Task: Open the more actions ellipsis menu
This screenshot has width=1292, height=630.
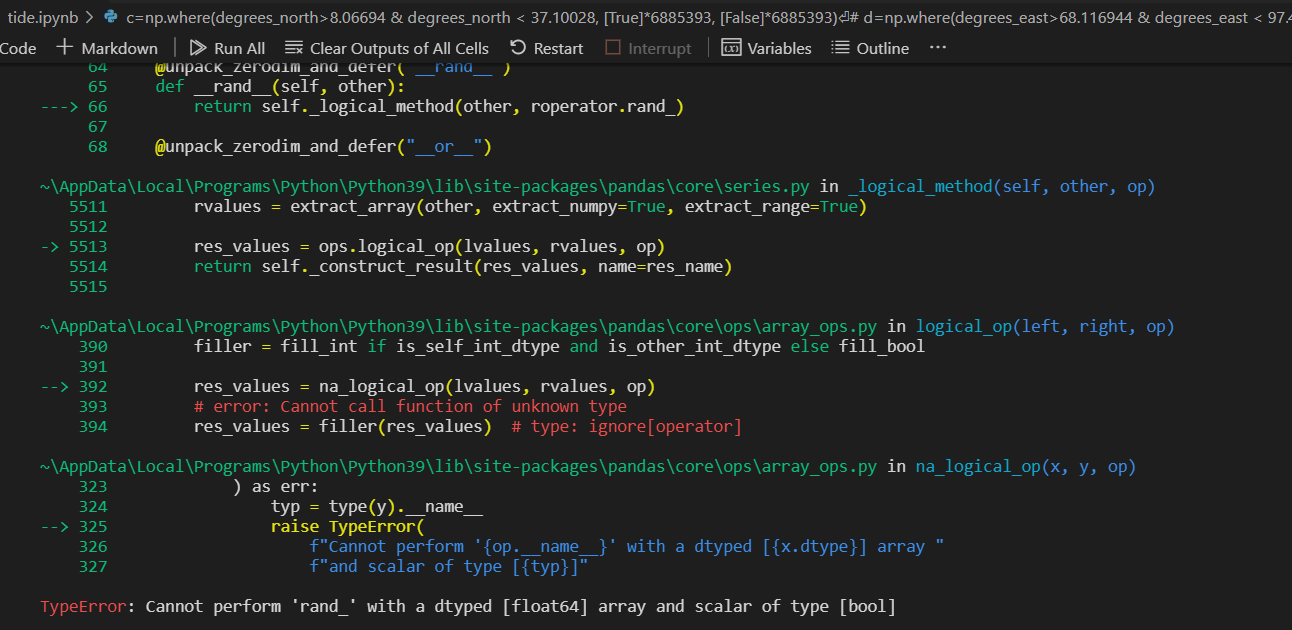Action: point(937,48)
